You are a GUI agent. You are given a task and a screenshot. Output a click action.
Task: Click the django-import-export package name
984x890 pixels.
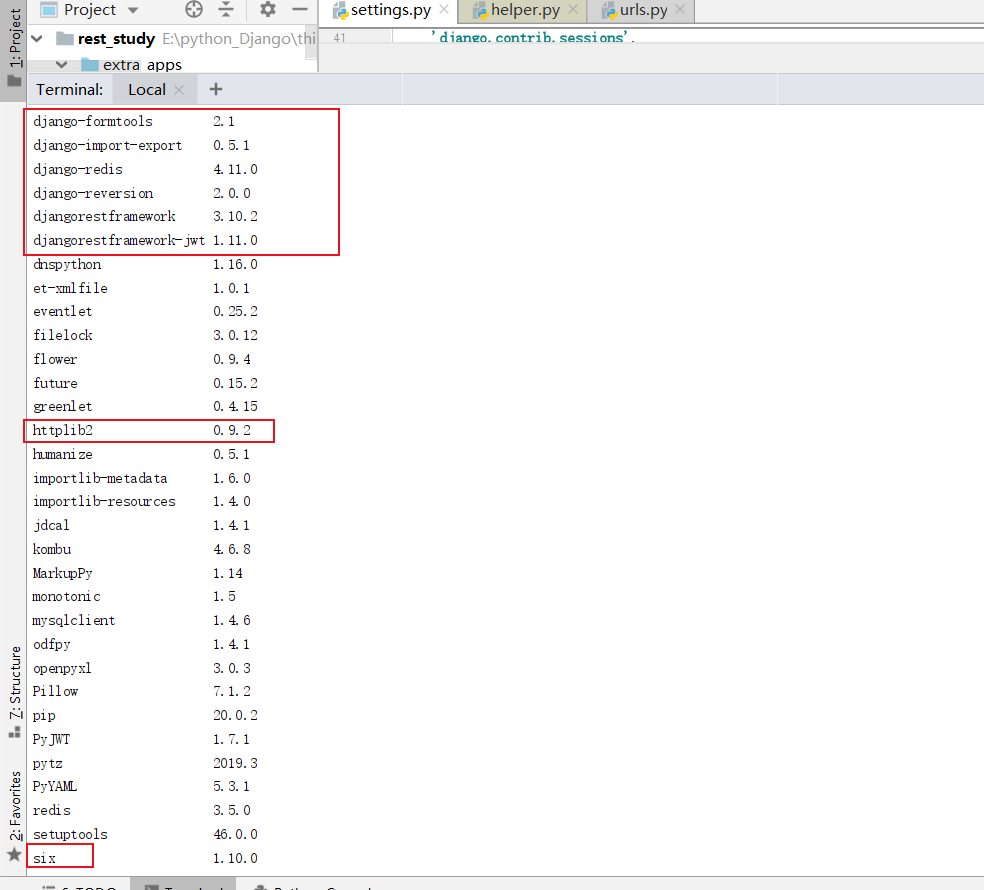(107, 145)
